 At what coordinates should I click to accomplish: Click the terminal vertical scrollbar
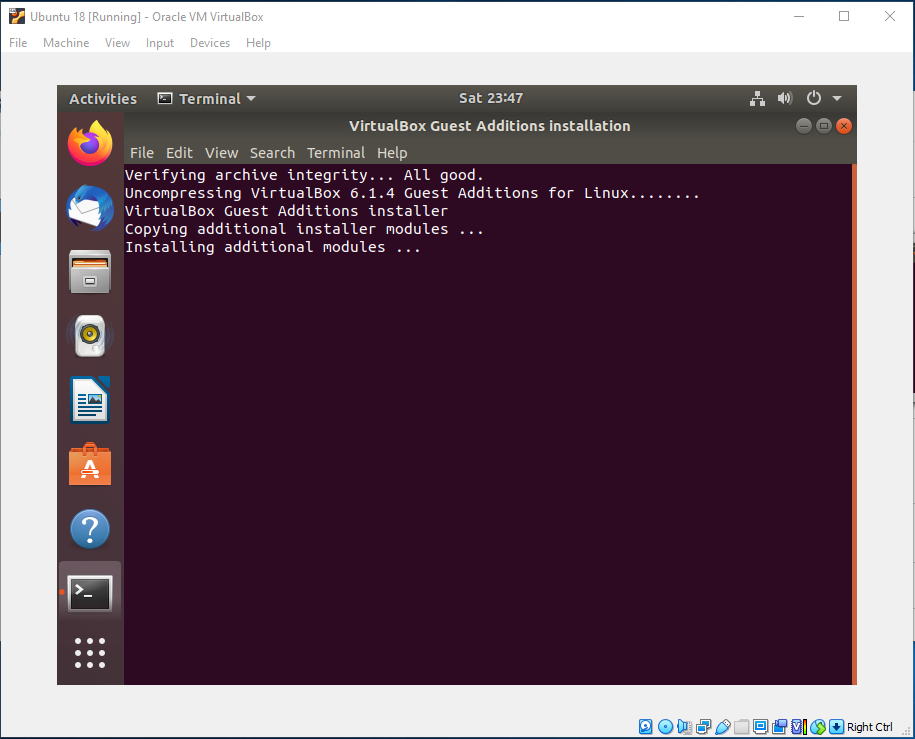[854, 424]
